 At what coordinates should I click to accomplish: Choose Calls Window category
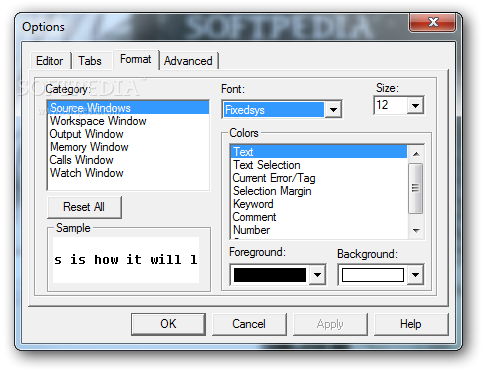[128, 160]
